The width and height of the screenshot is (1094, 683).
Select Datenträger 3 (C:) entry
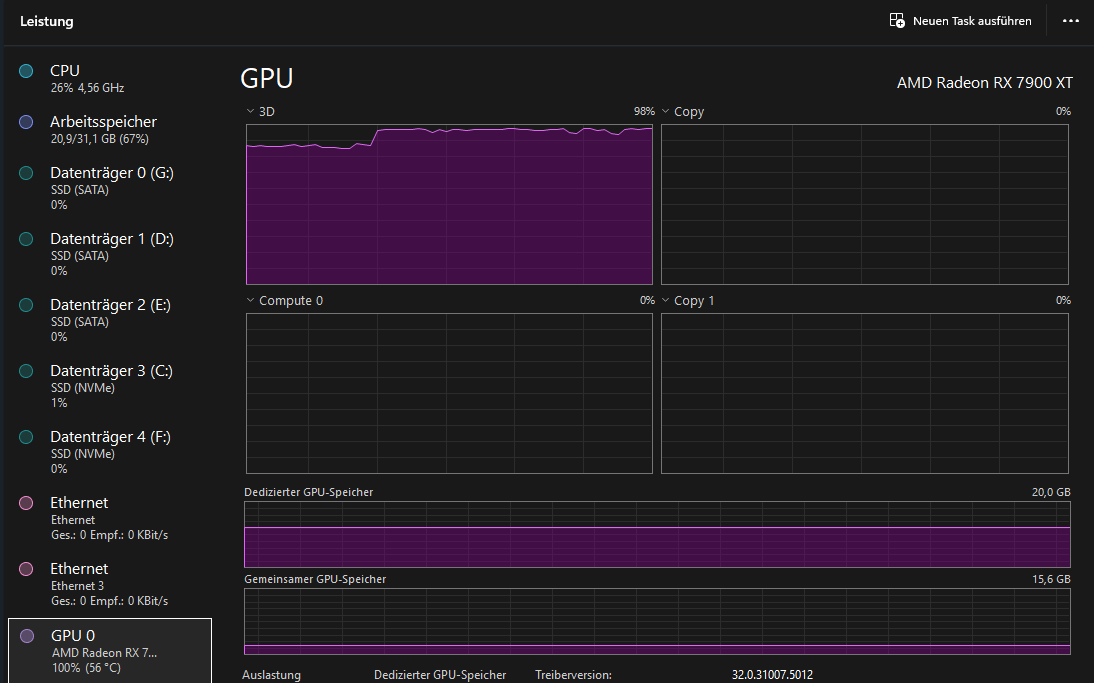pos(110,385)
